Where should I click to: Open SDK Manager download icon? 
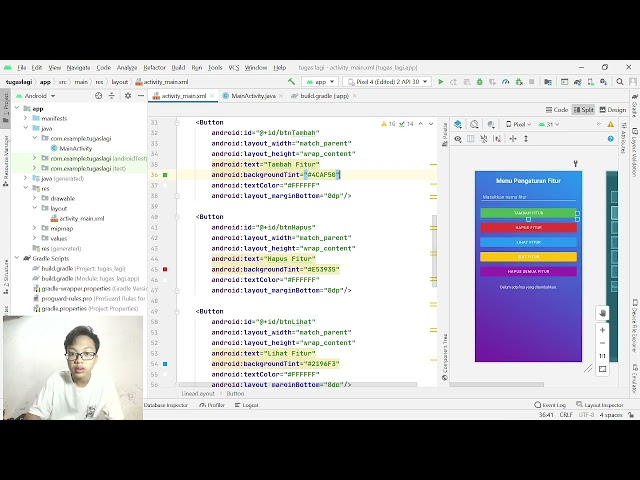[603, 82]
